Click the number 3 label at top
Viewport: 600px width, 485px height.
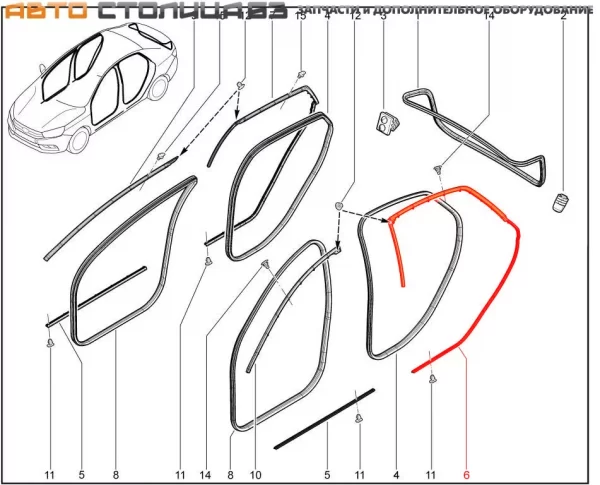pos(383,19)
